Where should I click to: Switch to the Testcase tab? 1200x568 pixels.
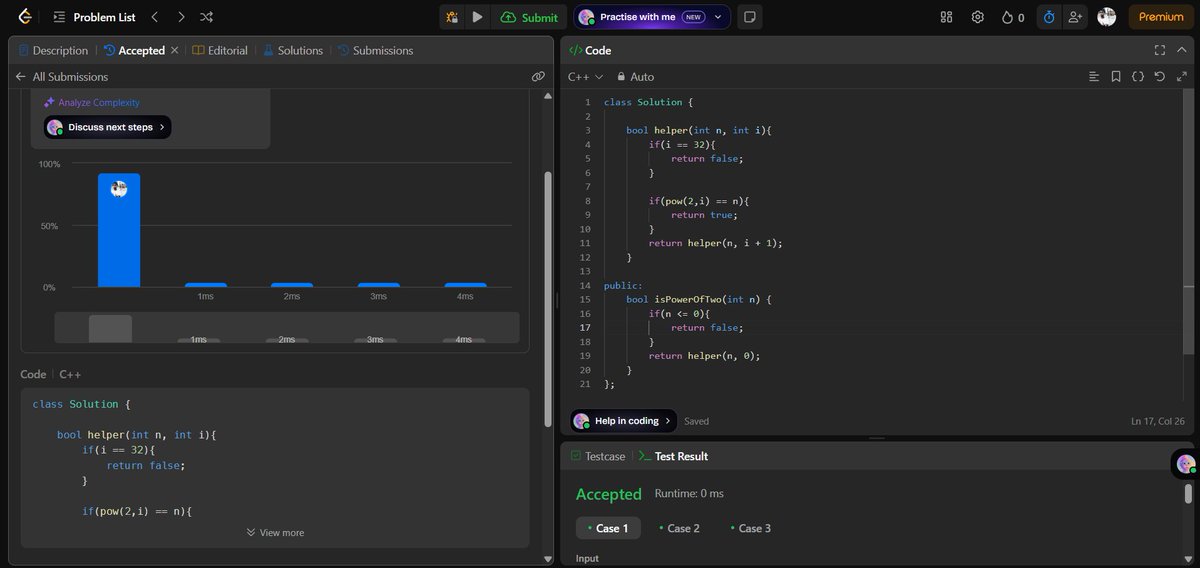click(597, 456)
